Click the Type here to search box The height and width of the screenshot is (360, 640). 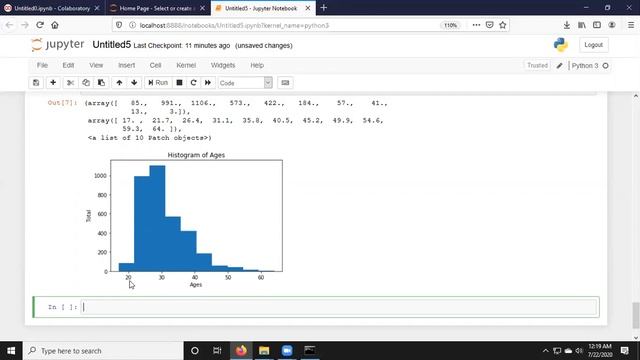103,351
